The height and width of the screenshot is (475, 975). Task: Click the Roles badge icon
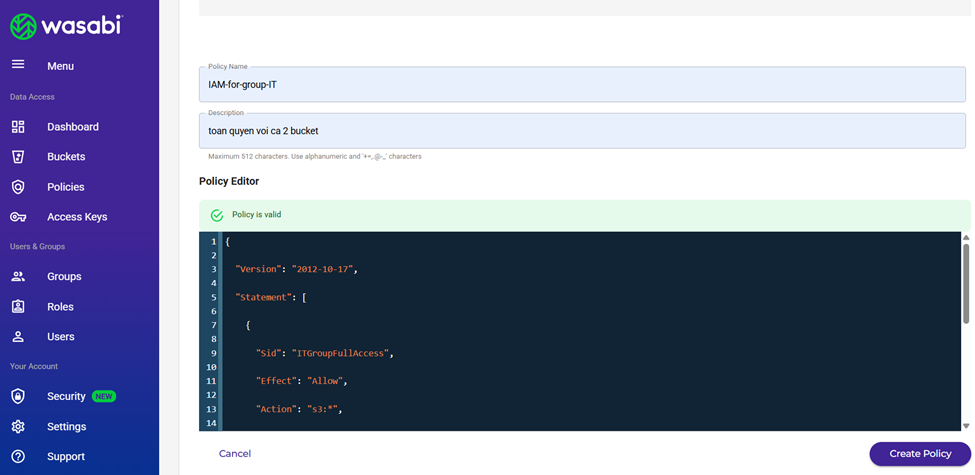pos(18,307)
